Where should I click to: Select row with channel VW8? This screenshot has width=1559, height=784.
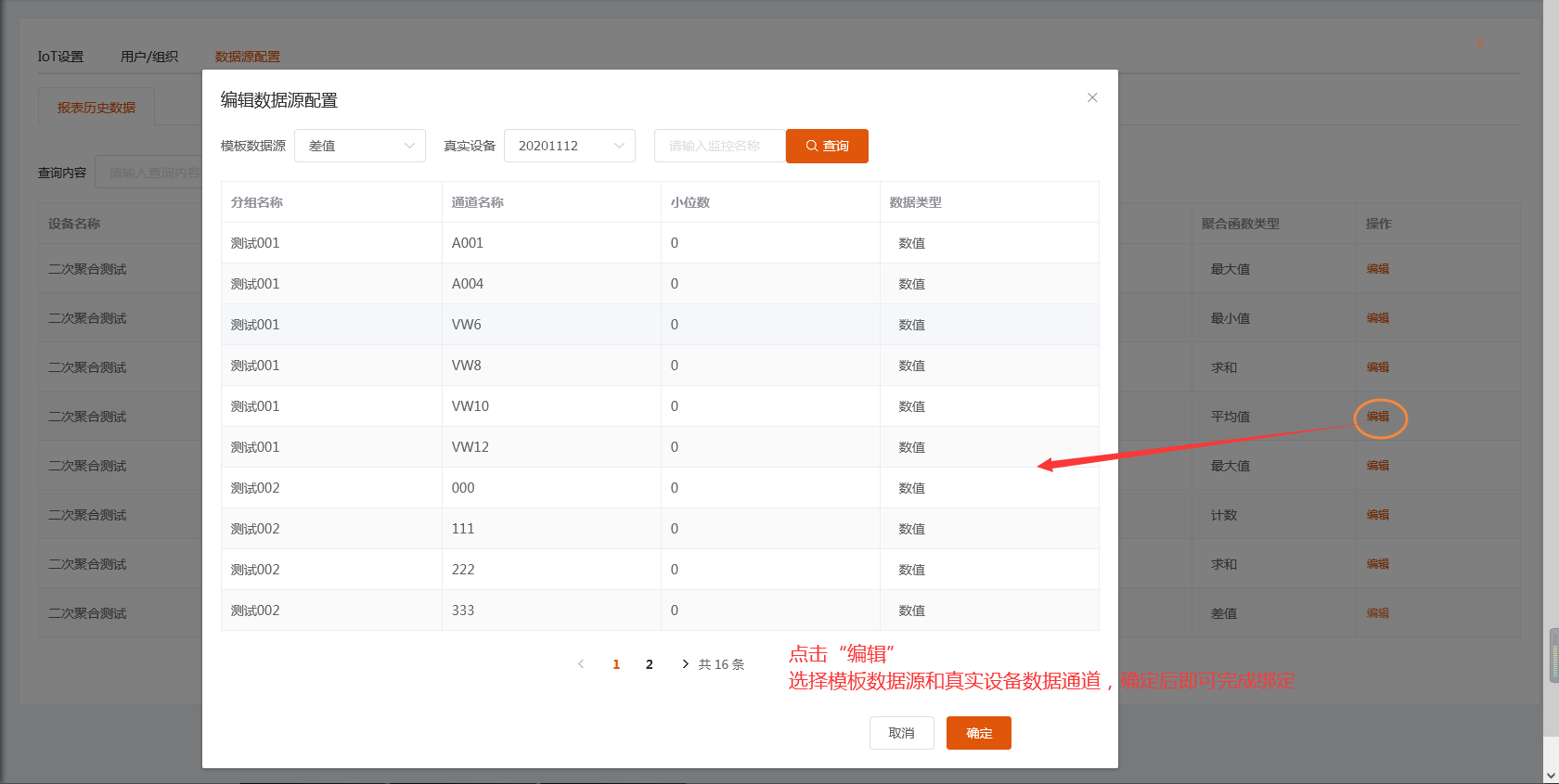(x=660, y=366)
